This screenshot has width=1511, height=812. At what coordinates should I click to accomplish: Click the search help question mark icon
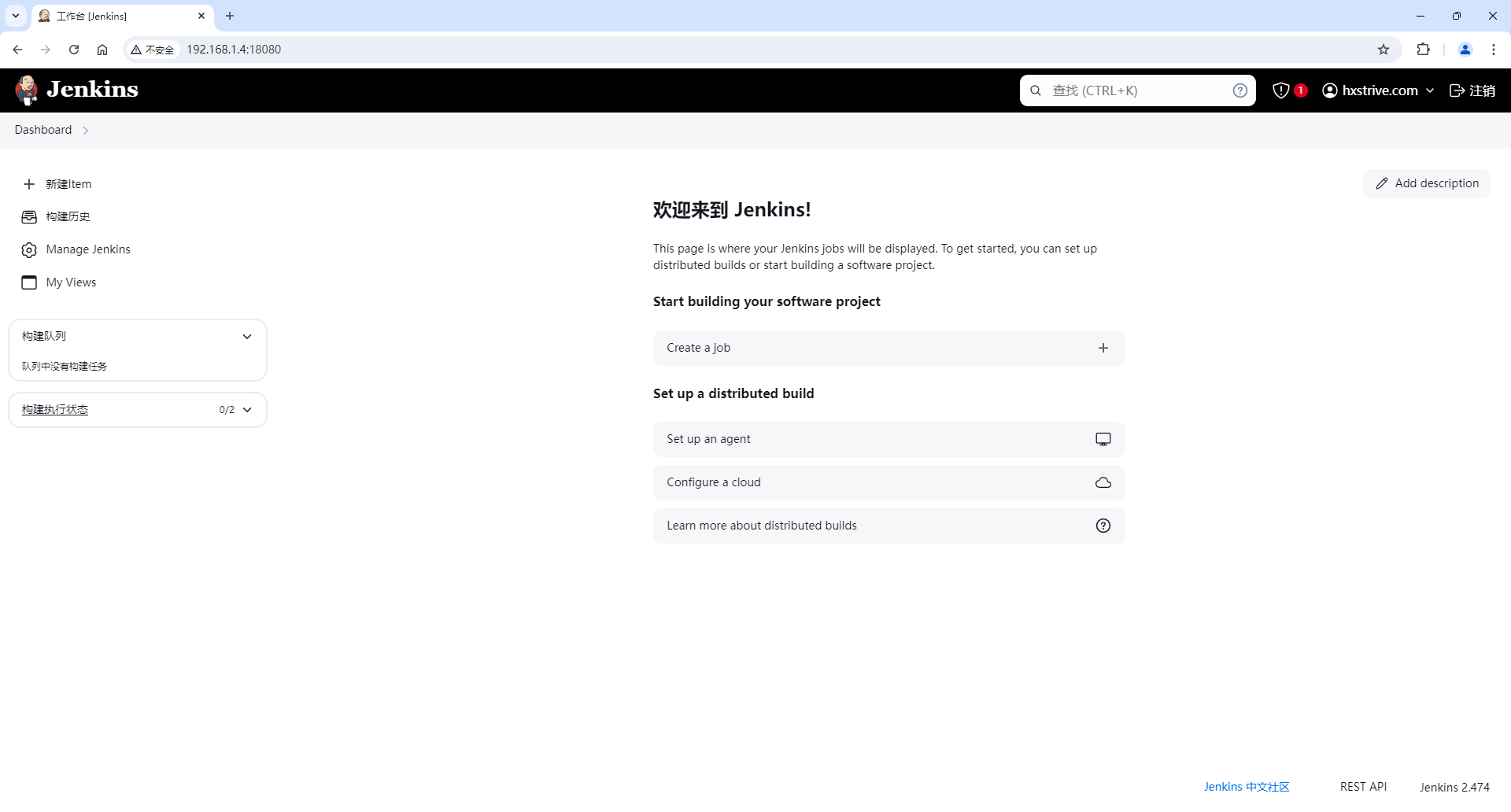pyautogui.click(x=1239, y=90)
